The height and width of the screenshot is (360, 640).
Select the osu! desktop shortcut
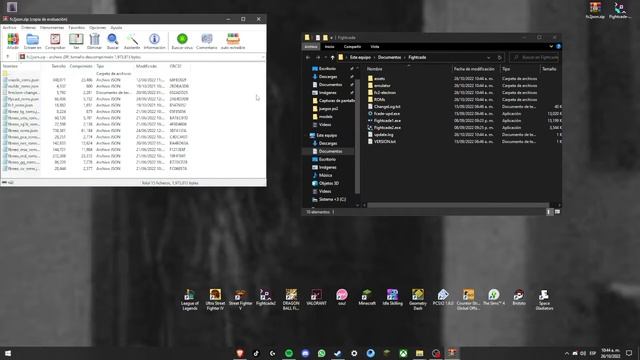point(342,298)
